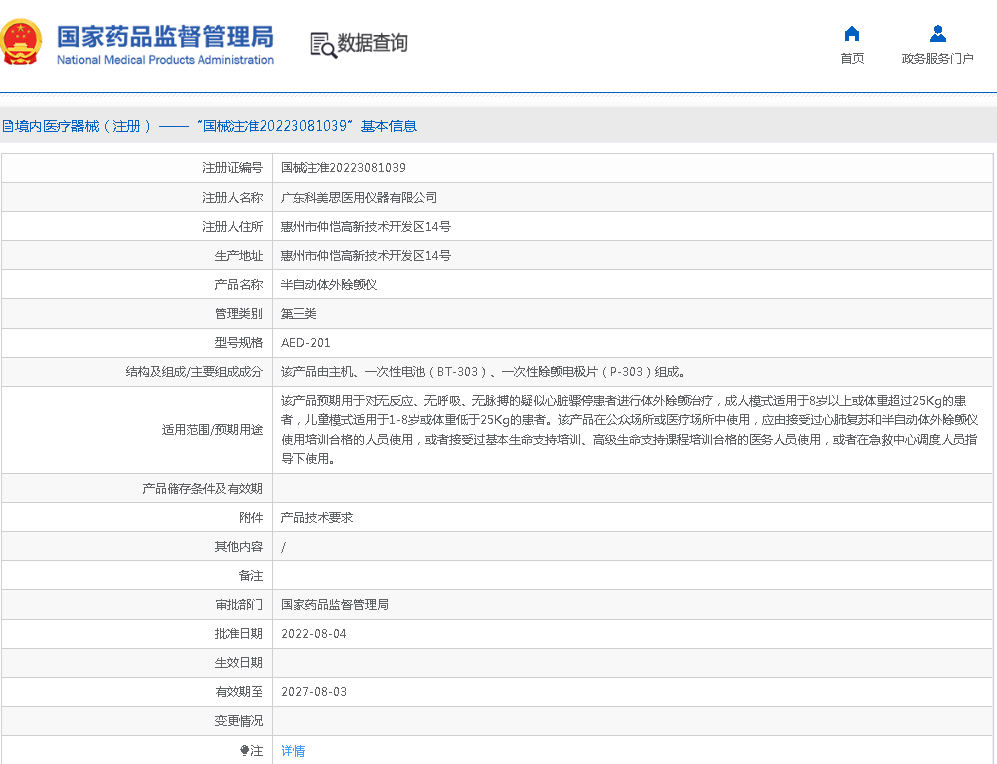This screenshot has height=764, width=997.
Task: Click the small icon before 境内医疗器械 heading
Action: [6, 126]
